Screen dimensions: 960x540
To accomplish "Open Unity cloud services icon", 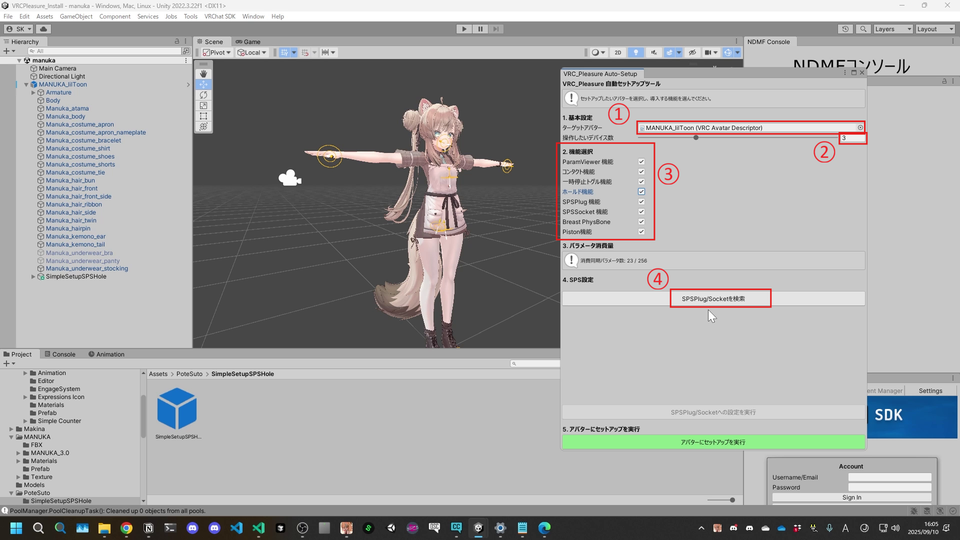I will [43, 29].
